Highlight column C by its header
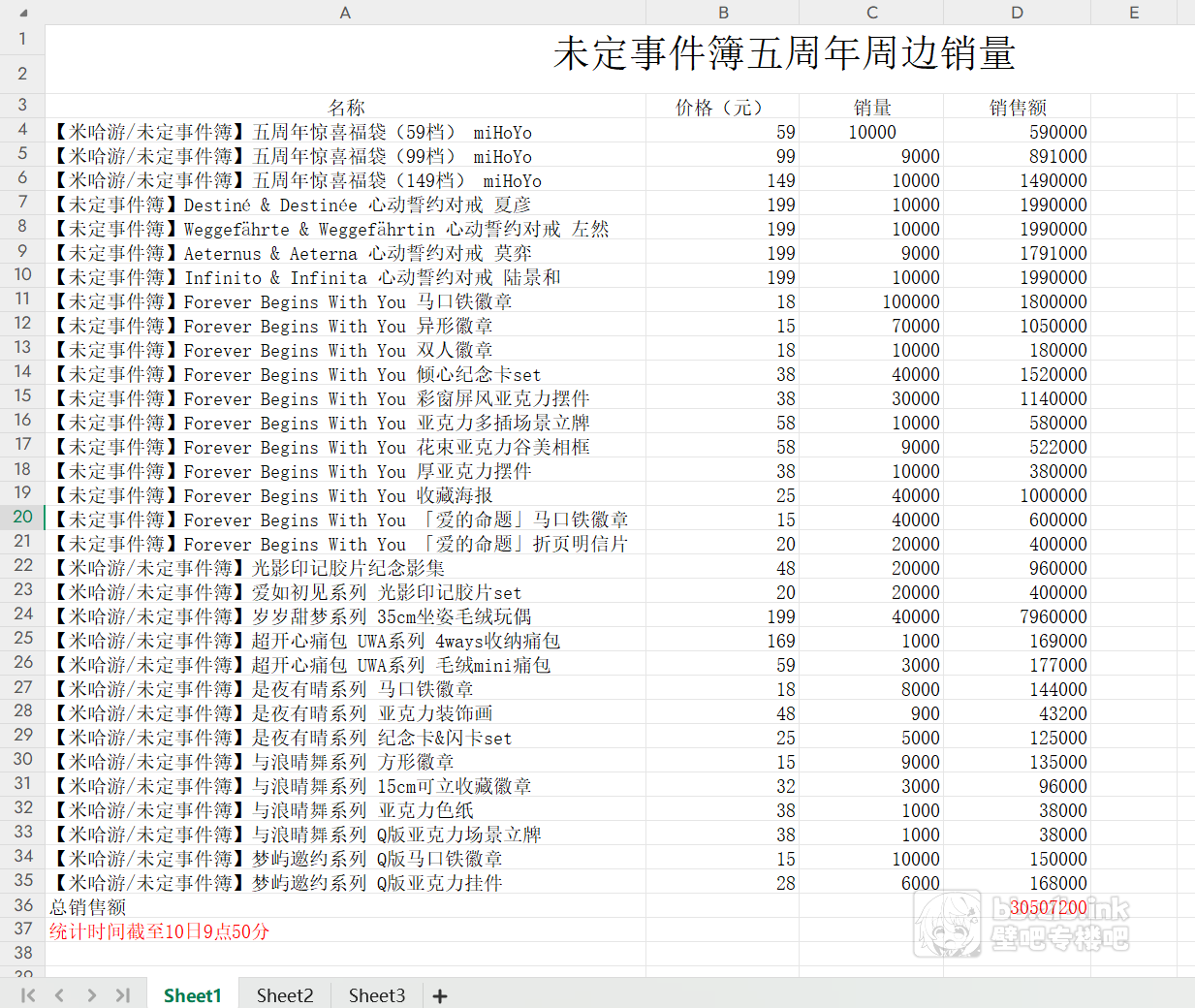1195x1008 pixels. pos(871,13)
